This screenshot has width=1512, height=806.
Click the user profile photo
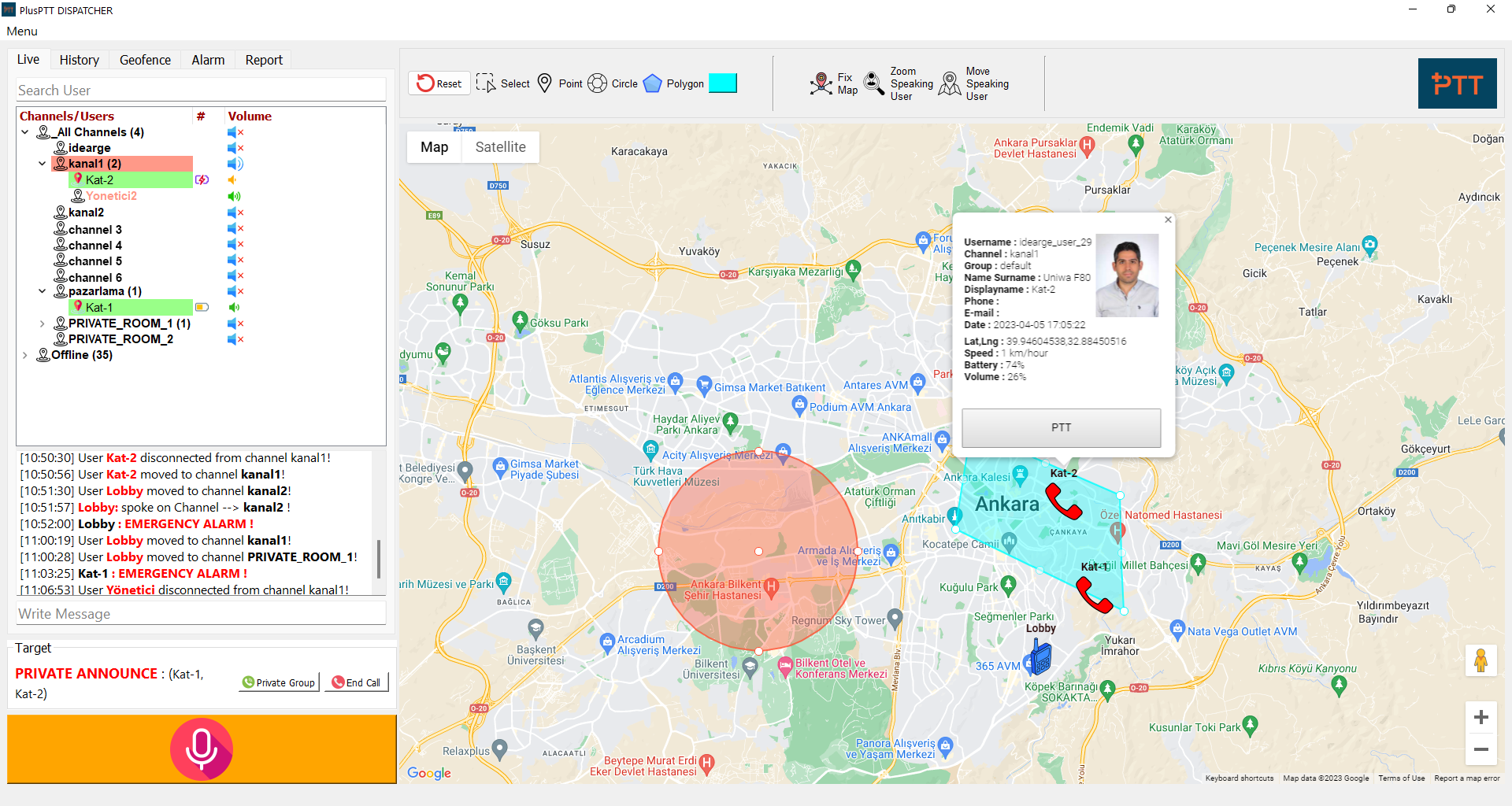[x=1127, y=275]
